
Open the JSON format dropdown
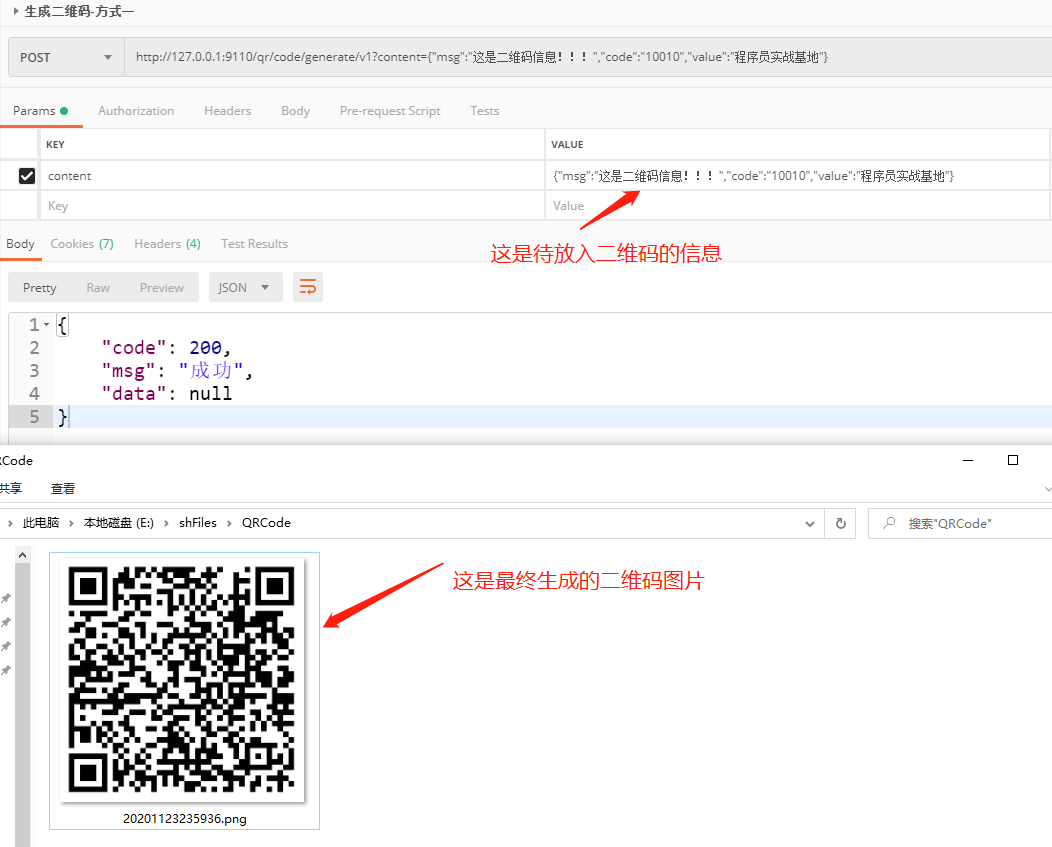pos(246,287)
